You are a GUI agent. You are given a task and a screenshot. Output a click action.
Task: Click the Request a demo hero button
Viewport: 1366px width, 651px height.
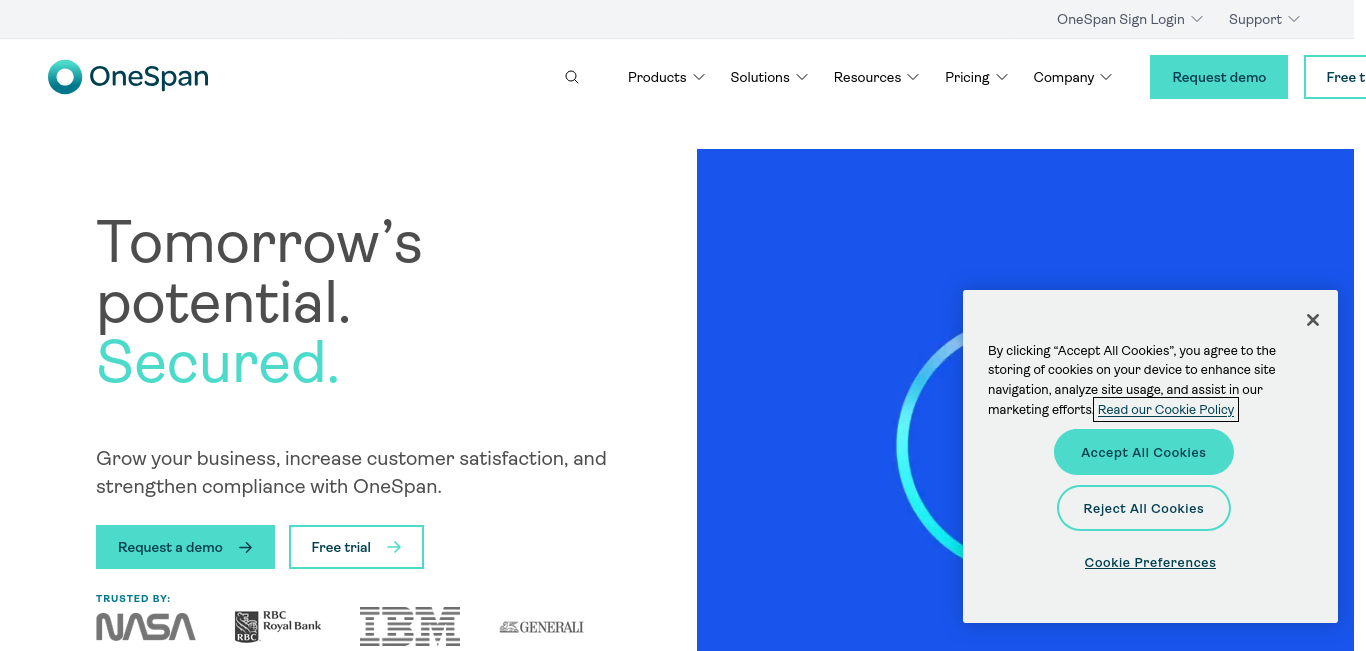tap(185, 547)
